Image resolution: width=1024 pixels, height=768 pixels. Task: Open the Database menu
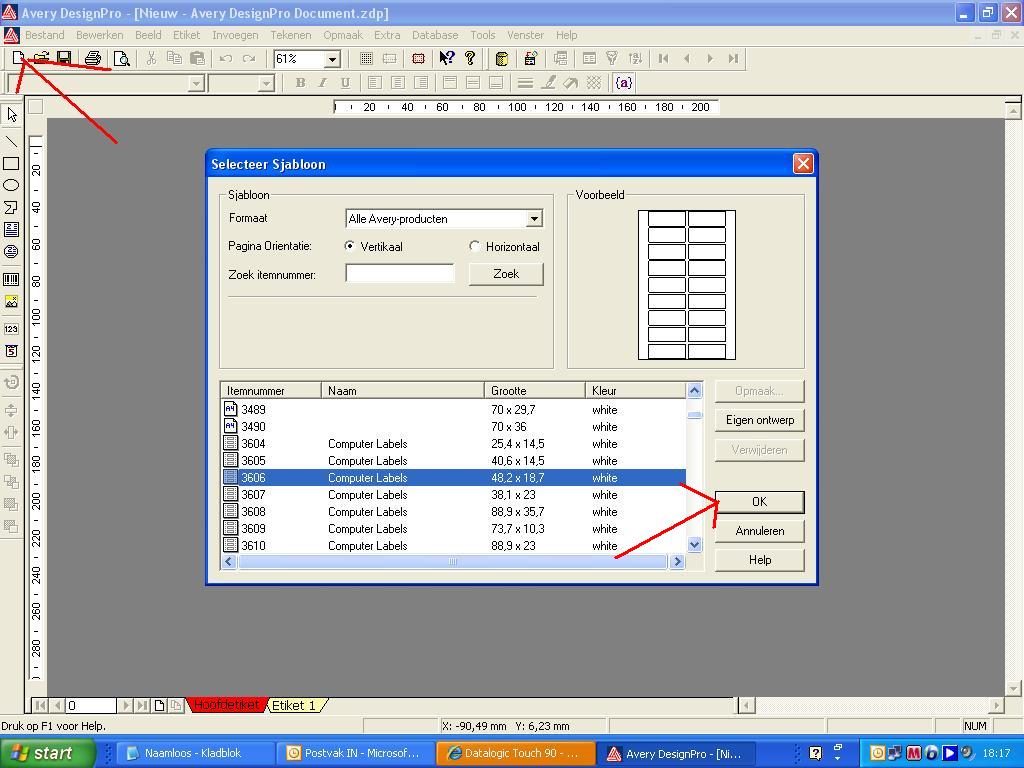point(435,35)
